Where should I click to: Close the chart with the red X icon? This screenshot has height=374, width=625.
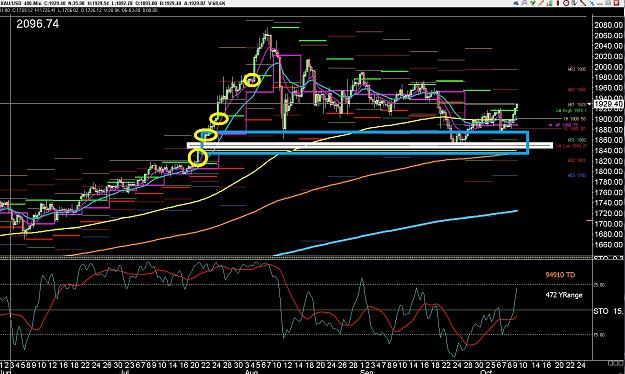coord(616,3)
